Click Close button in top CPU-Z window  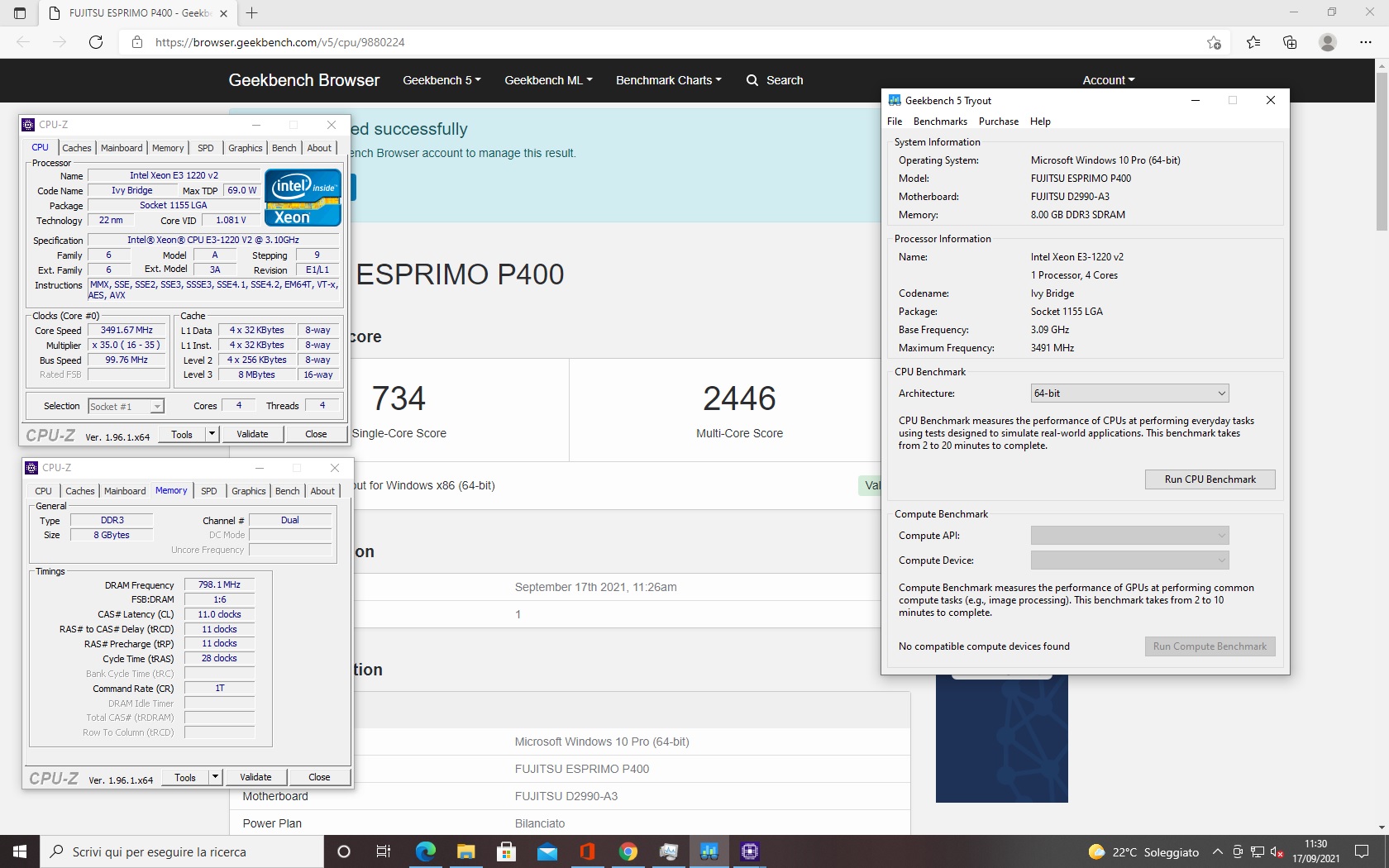(x=316, y=434)
